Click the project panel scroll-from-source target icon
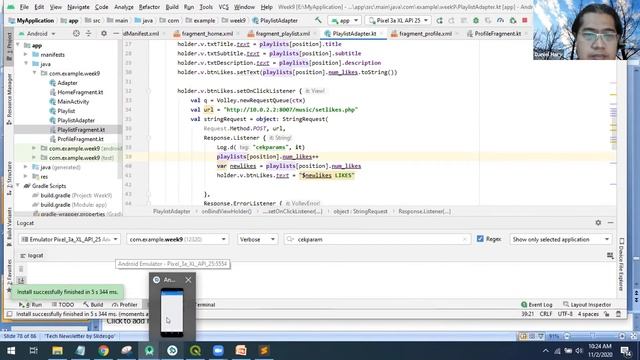This screenshot has height=360, width=640. [x=76, y=33]
